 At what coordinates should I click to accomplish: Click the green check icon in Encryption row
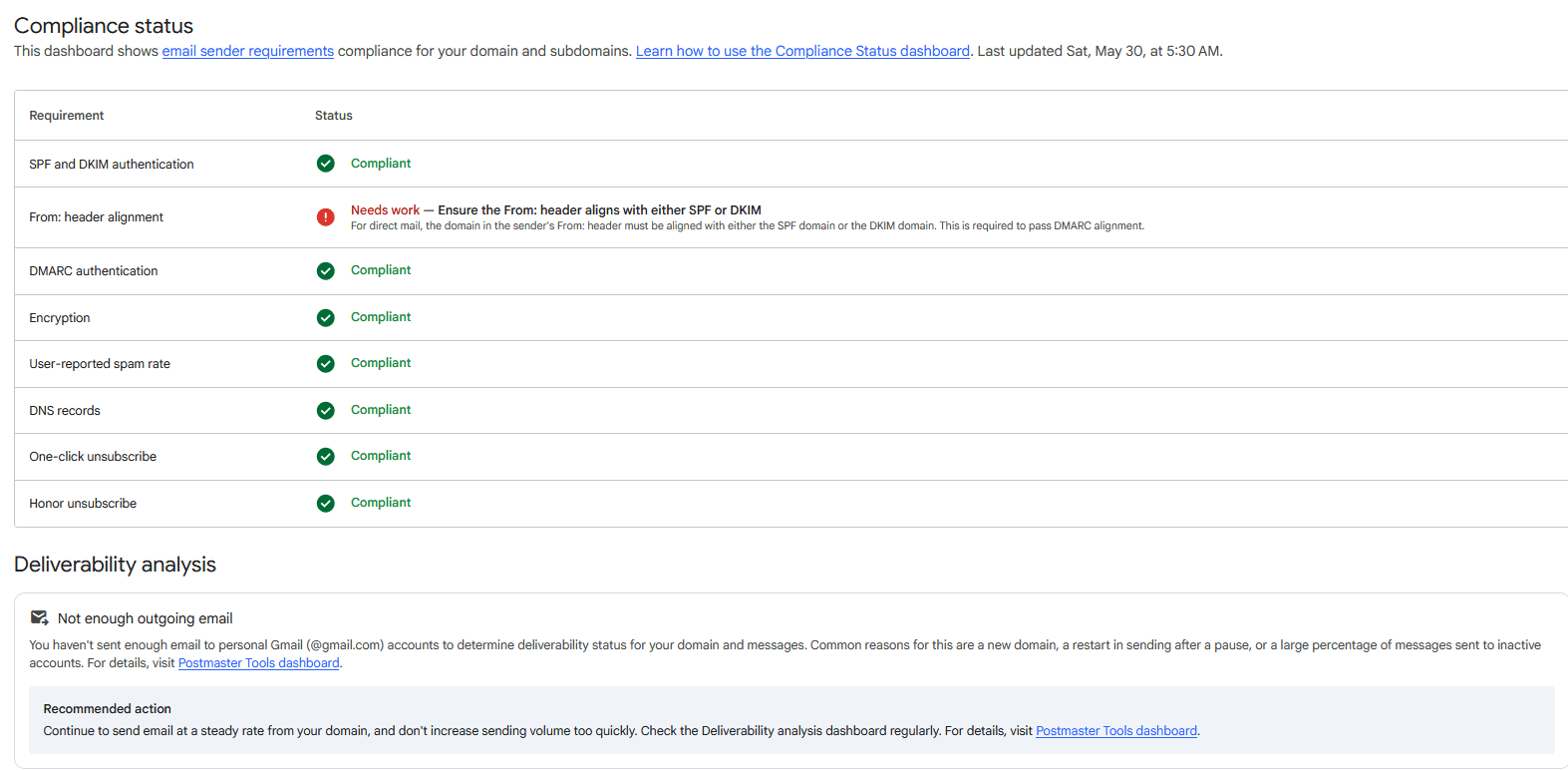click(326, 317)
